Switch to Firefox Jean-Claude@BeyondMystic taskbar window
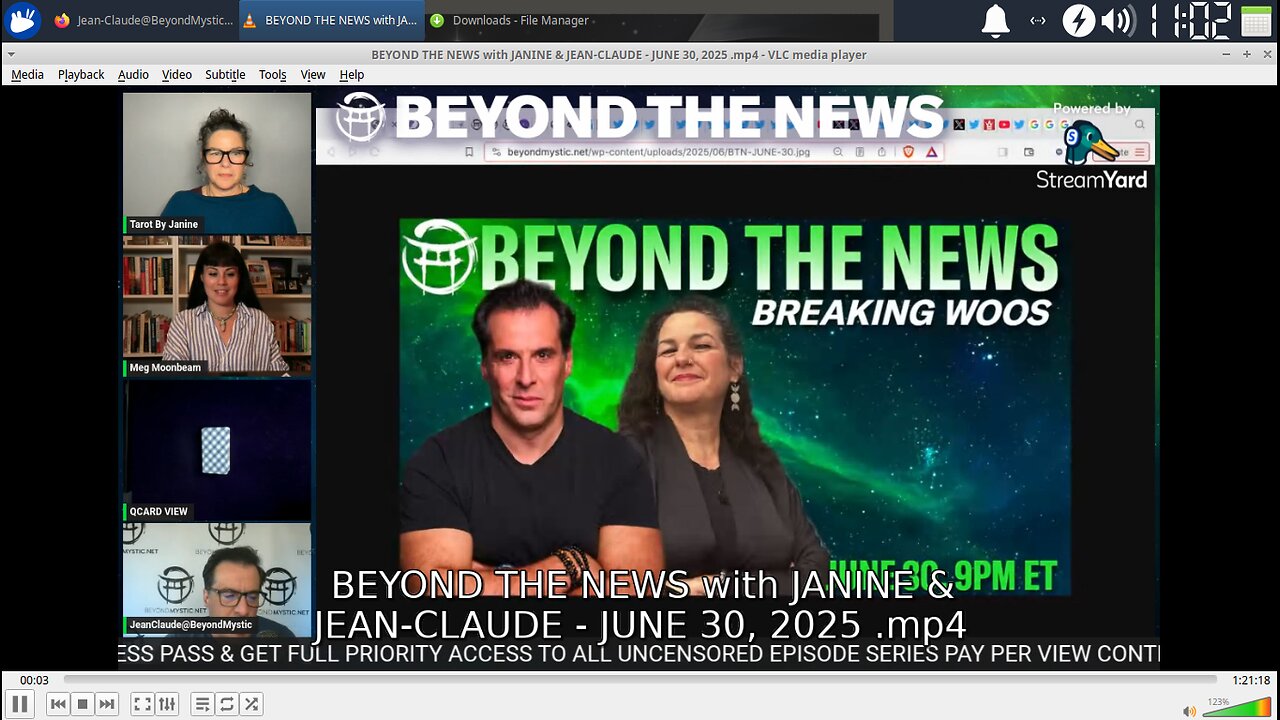 coord(144,20)
